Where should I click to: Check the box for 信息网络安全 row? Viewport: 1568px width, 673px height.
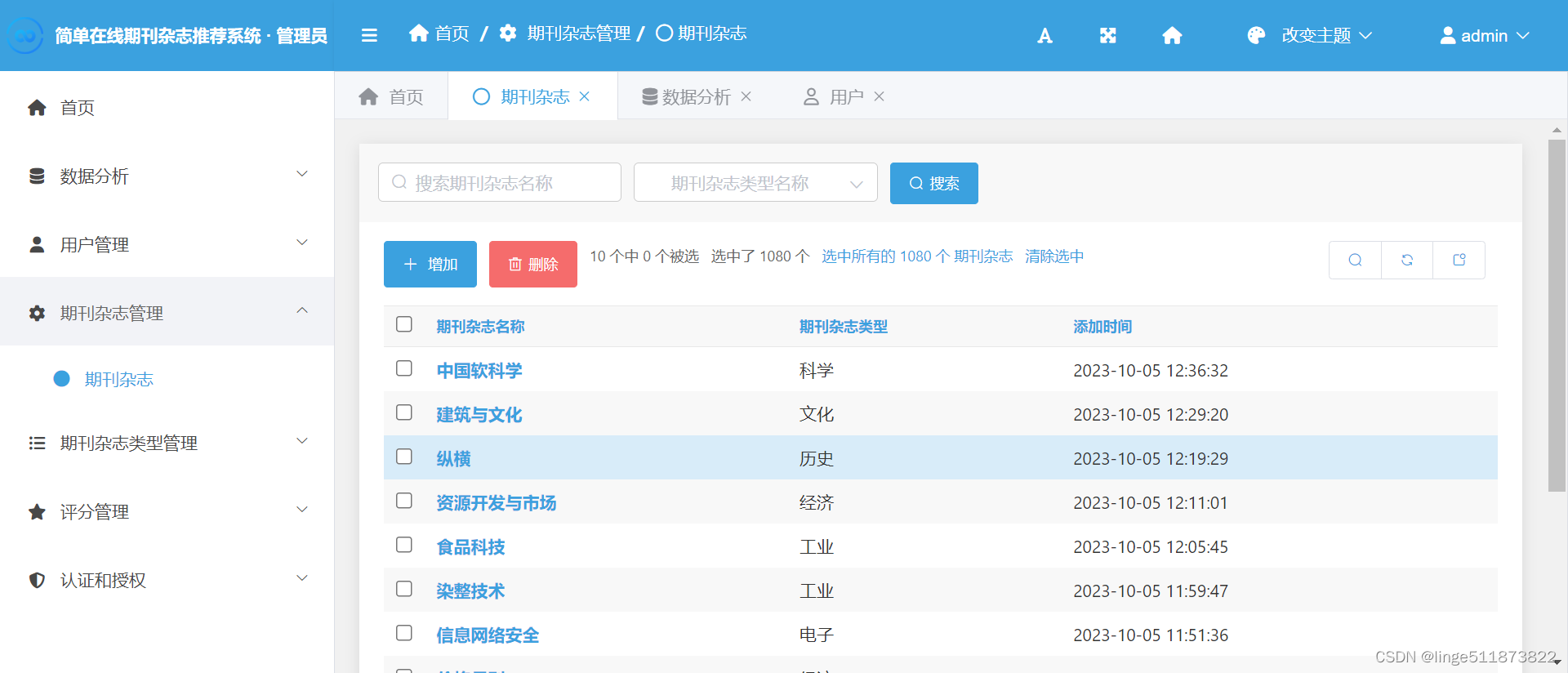(404, 633)
